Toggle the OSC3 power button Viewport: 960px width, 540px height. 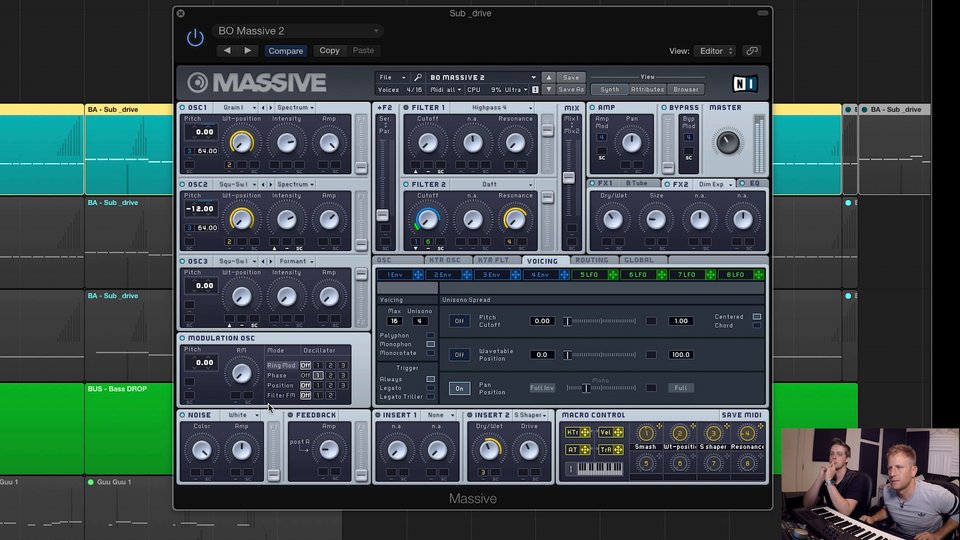(x=182, y=261)
